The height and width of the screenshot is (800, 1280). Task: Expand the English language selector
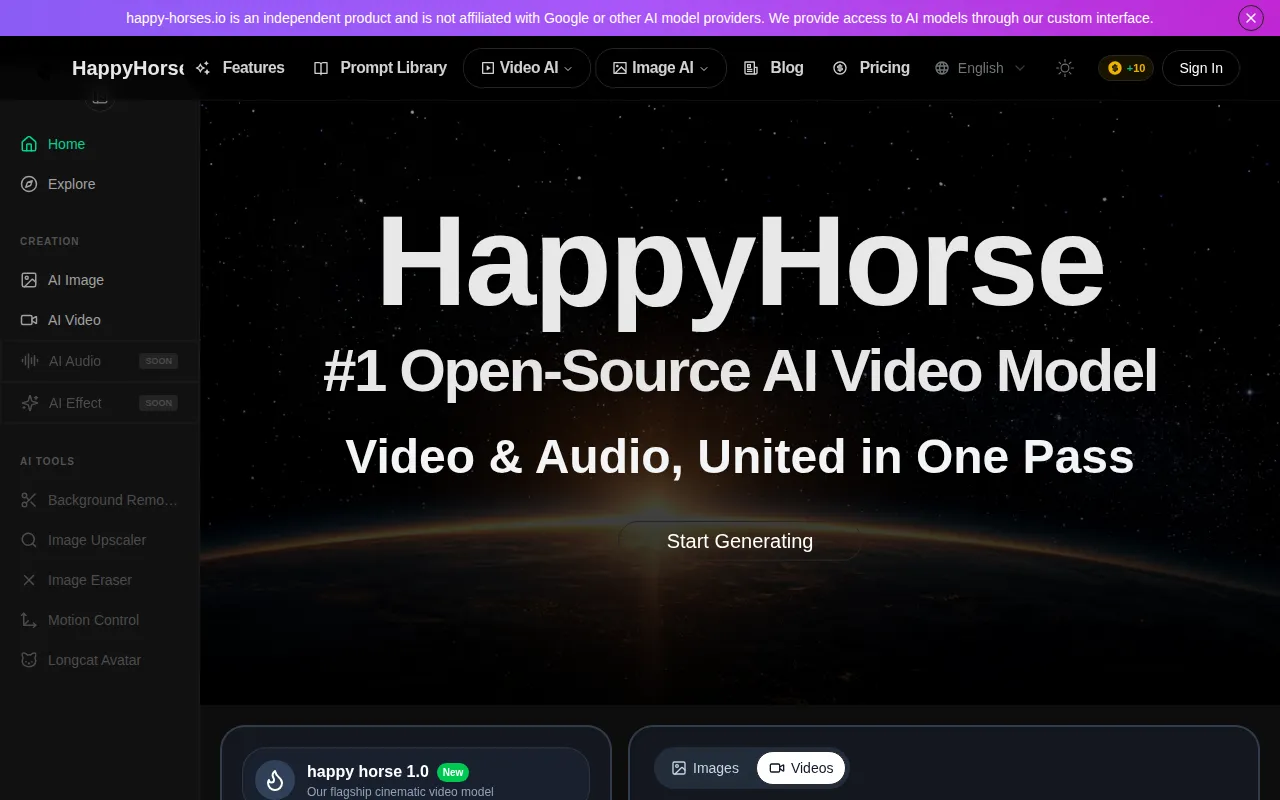(979, 68)
